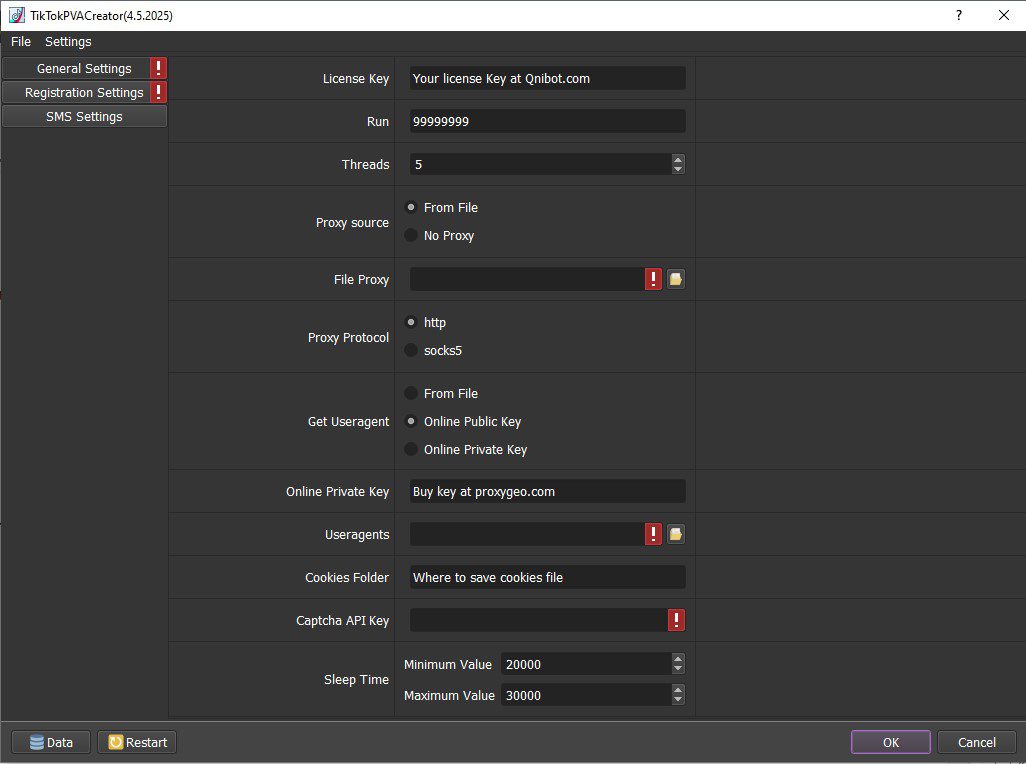Screen dimensions: 1026x764
Task: Click the Data button
Action: pyautogui.click(x=51, y=742)
